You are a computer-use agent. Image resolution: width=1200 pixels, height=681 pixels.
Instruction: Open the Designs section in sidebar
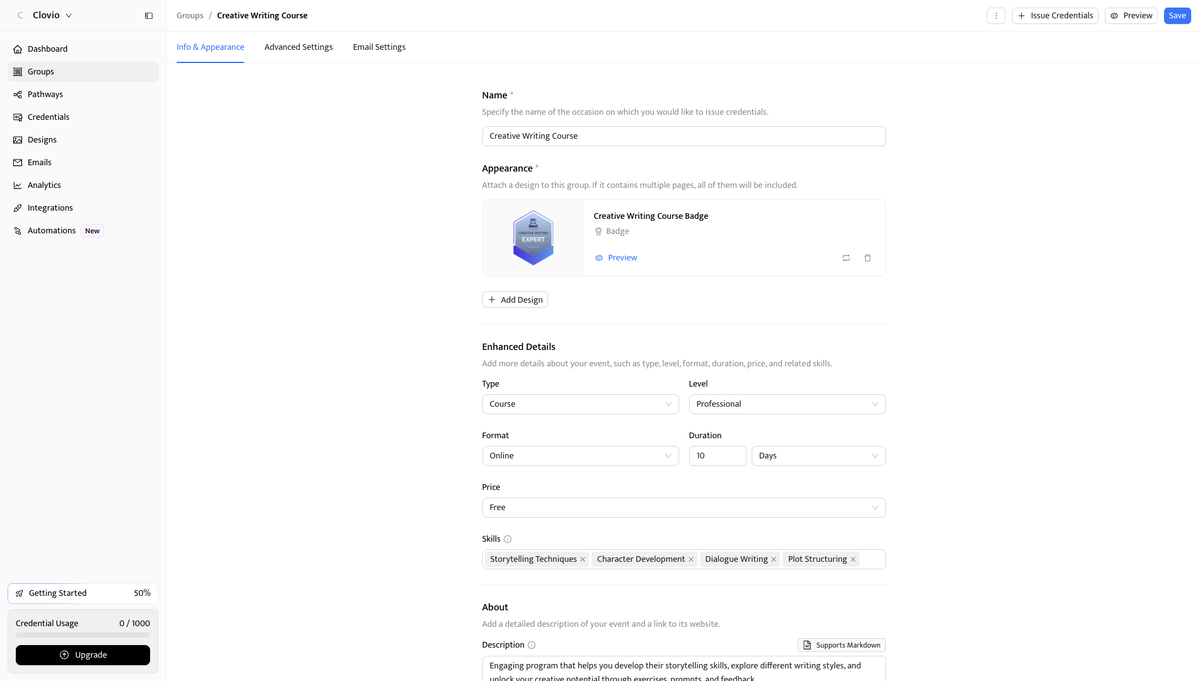[x=44, y=139]
